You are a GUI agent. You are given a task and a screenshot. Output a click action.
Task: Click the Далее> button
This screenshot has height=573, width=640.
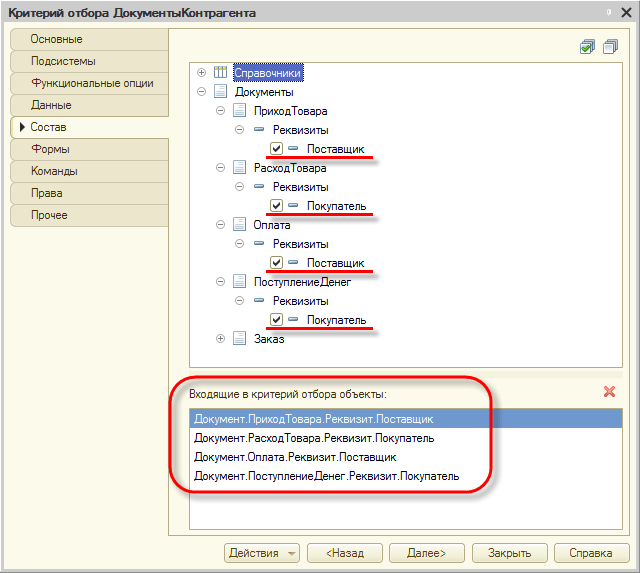click(427, 553)
